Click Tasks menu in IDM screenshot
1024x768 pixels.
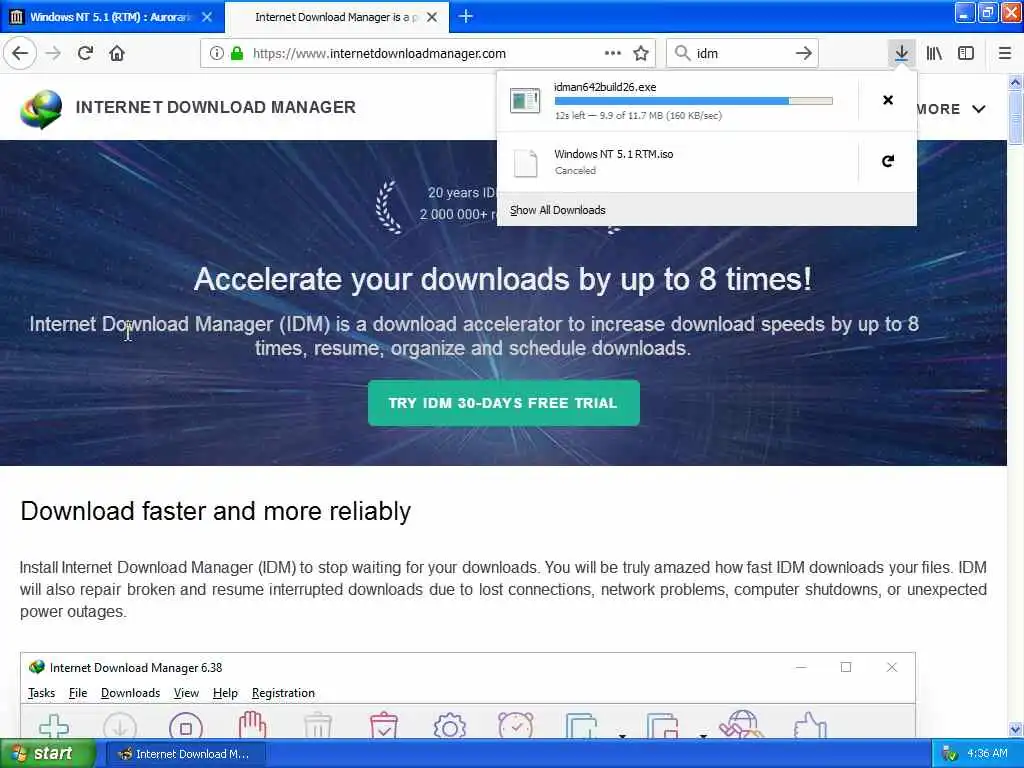pyautogui.click(x=41, y=693)
